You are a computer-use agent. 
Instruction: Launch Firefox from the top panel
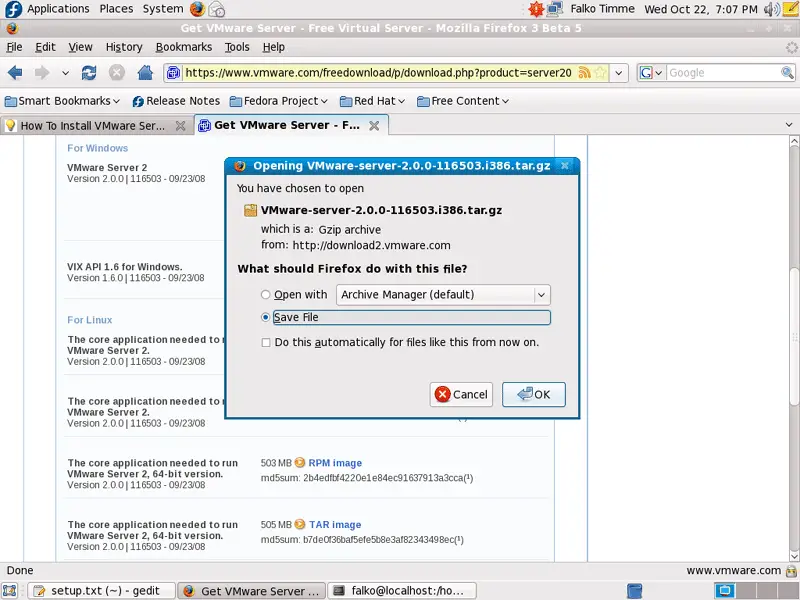coord(197,9)
